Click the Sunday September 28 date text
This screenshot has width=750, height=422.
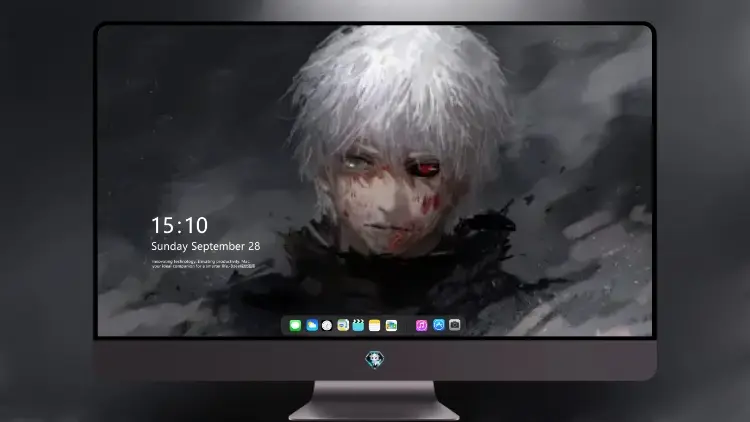point(206,246)
